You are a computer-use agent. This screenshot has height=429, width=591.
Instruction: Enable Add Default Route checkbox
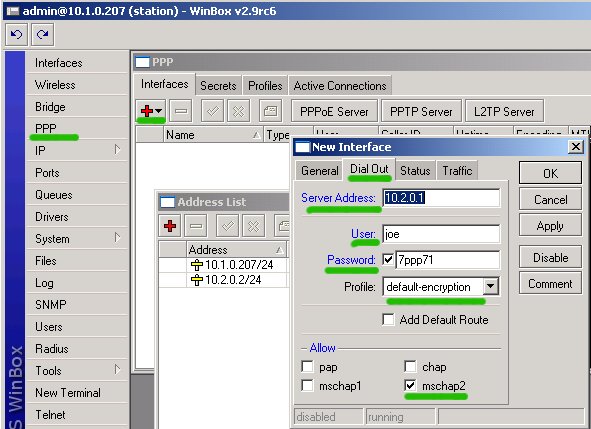click(x=388, y=319)
